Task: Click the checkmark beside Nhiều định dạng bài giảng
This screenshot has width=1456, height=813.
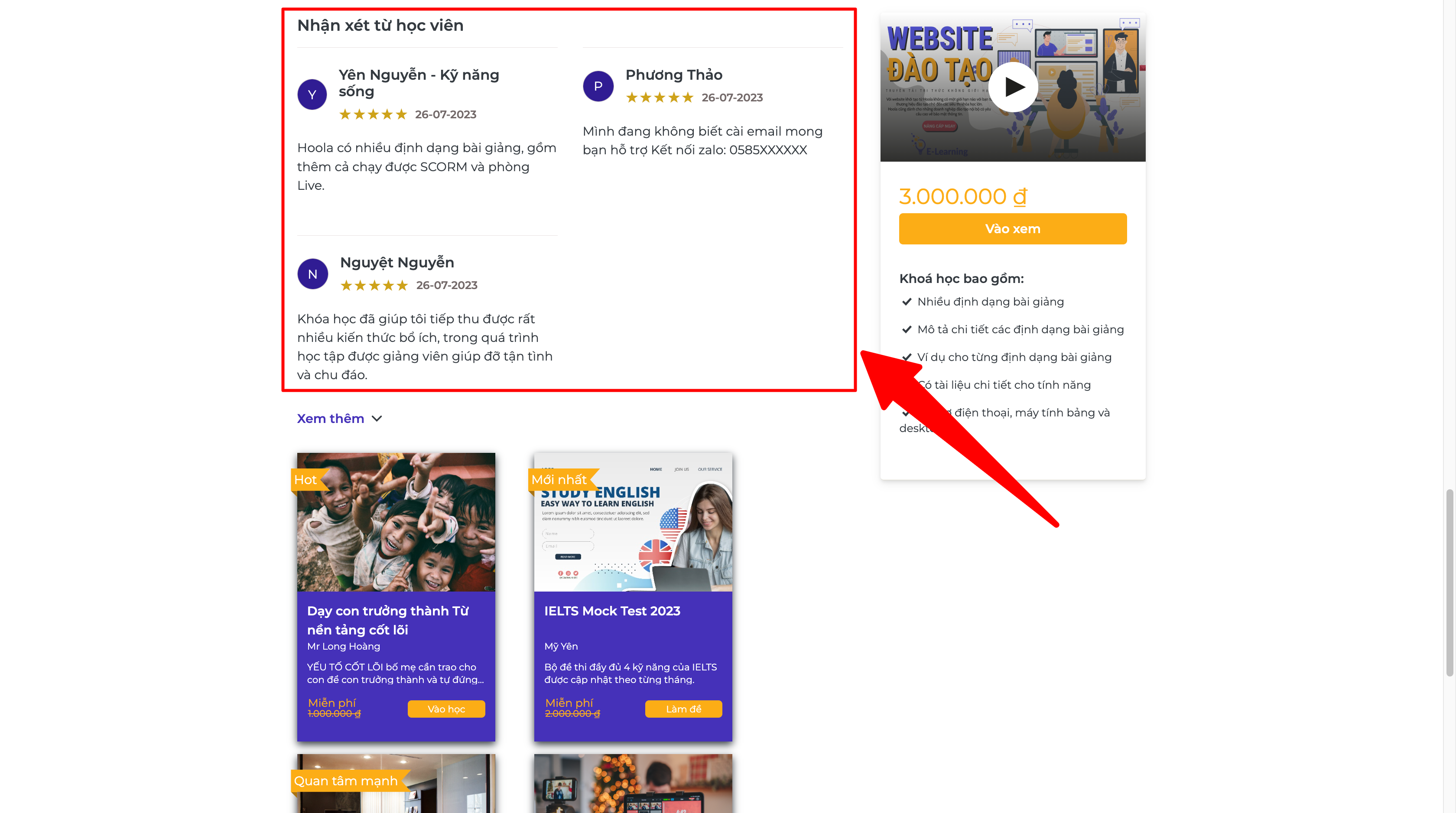Action: point(907,302)
